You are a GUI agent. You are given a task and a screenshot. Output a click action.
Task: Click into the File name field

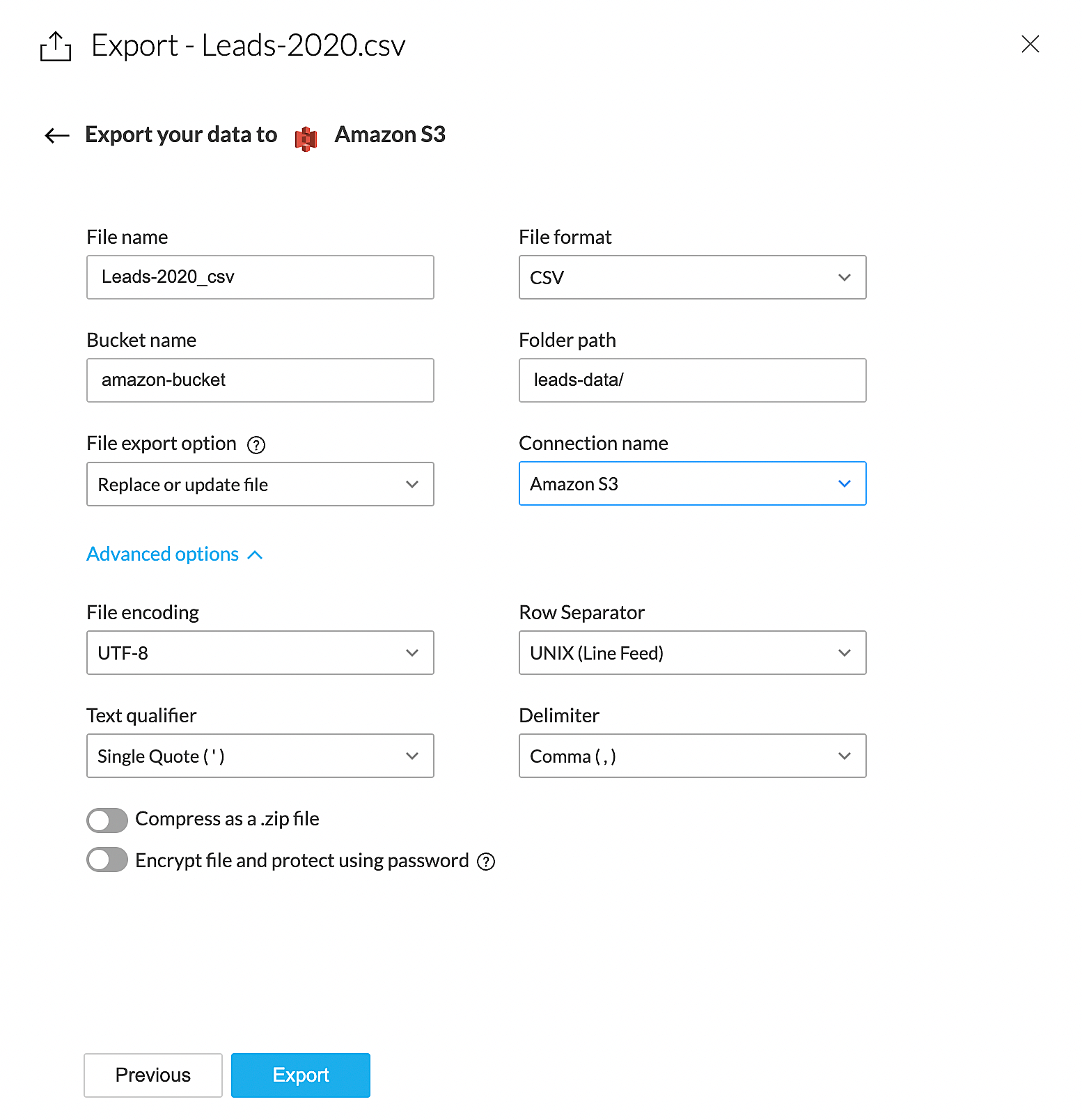pyautogui.click(x=260, y=277)
